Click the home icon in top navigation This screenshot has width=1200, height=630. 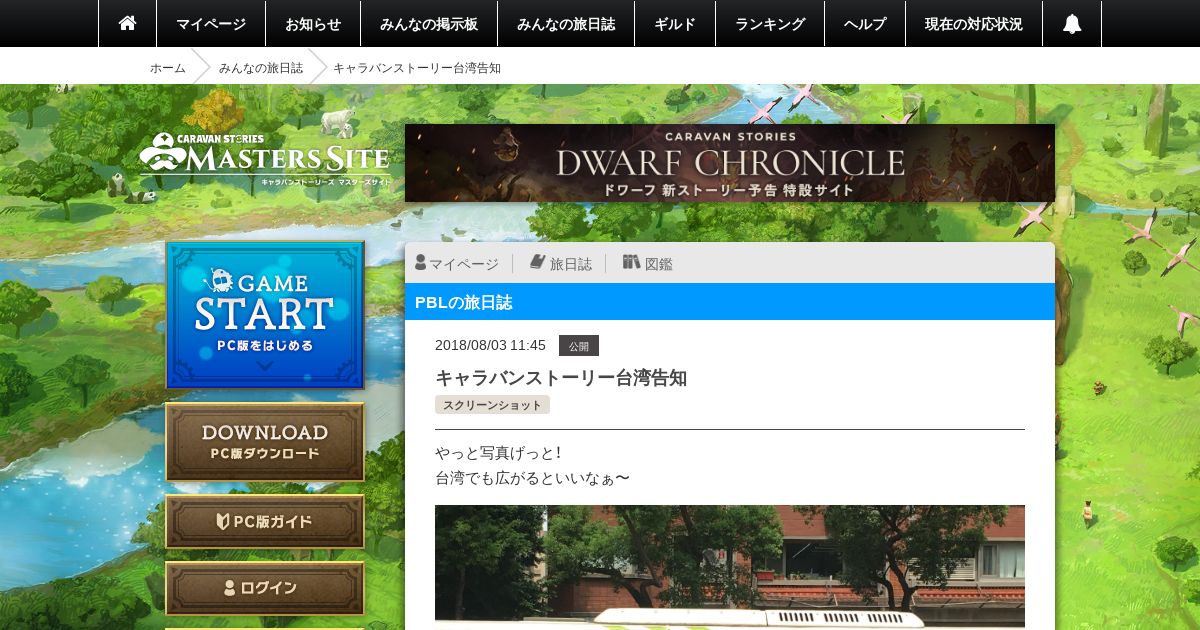(127, 23)
